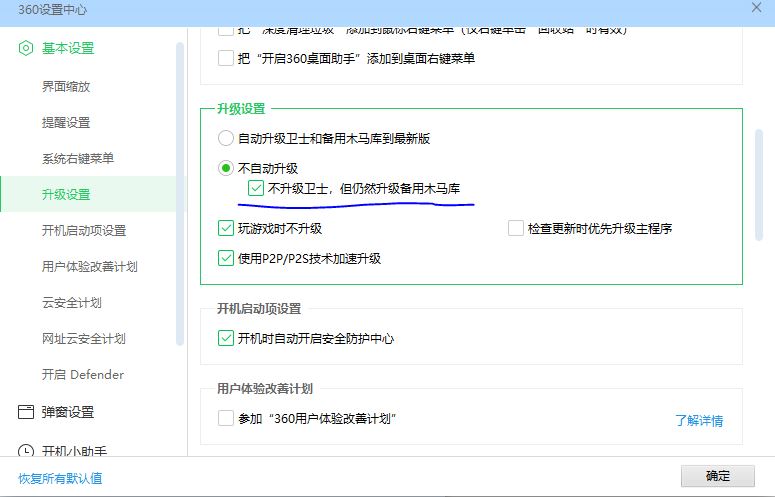
Task: Close the 360设置中心 window
Action: pyautogui.click(x=756, y=7)
